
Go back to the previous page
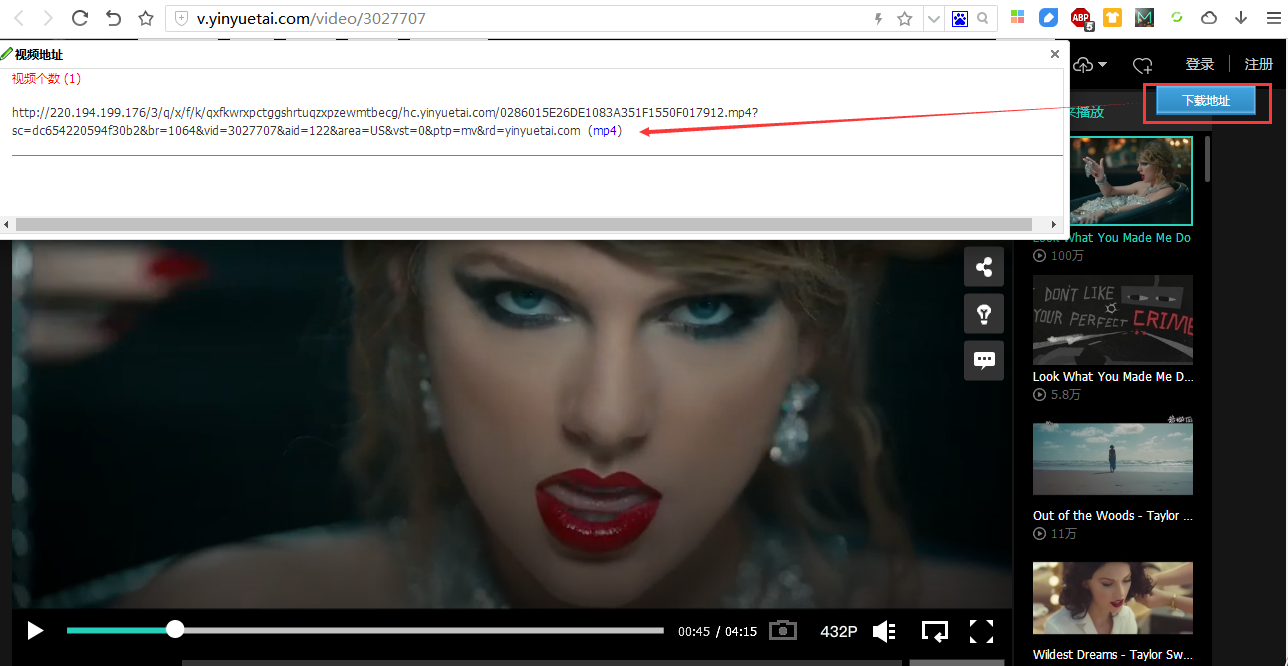tap(18, 18)
